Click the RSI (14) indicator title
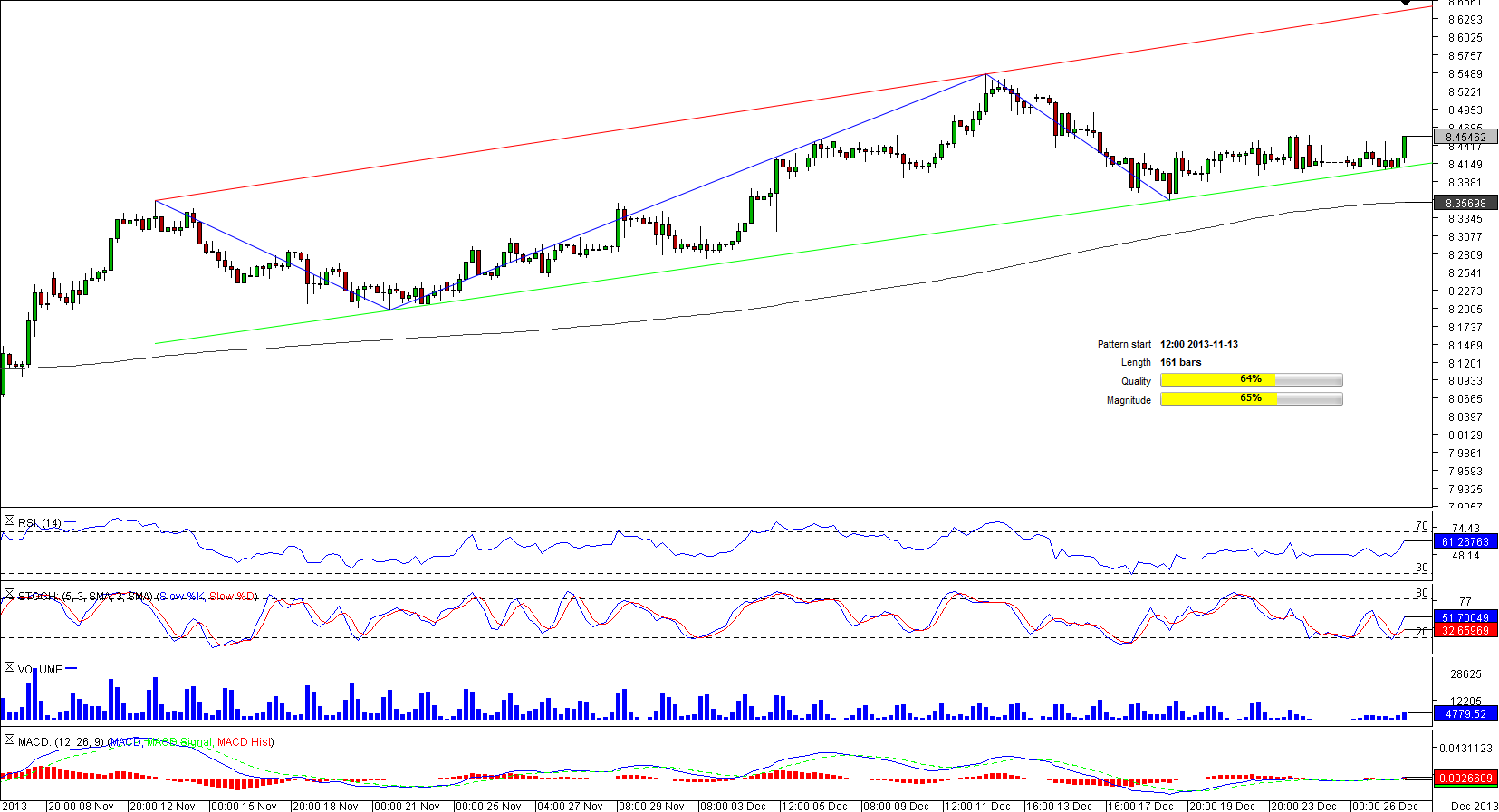This screenshot has height=812, width=1499. (40, 523)
